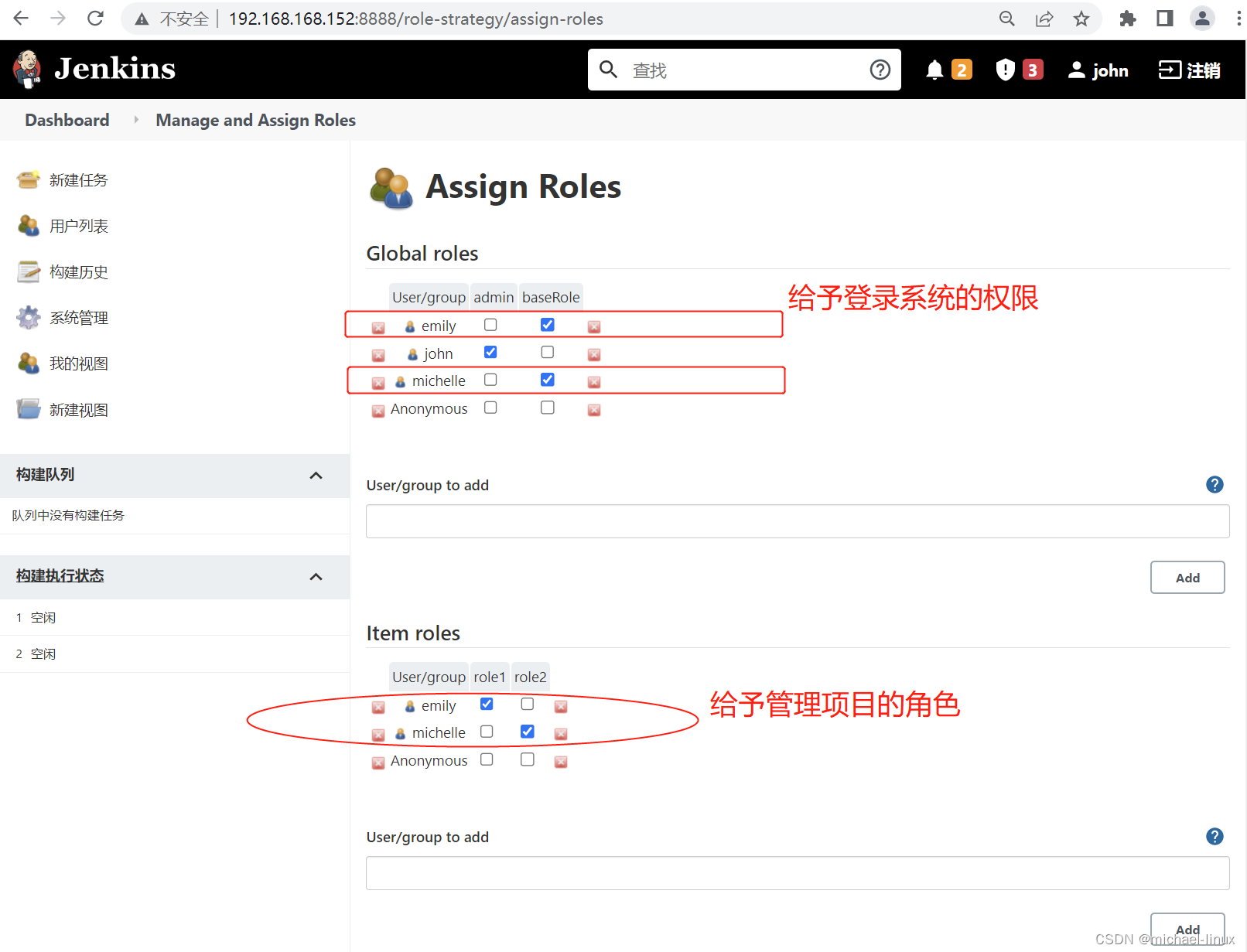The image size is (1247, 952).
Task: Expand Dashboard breadcrumb arrow menu
Action: pos(136,120)
